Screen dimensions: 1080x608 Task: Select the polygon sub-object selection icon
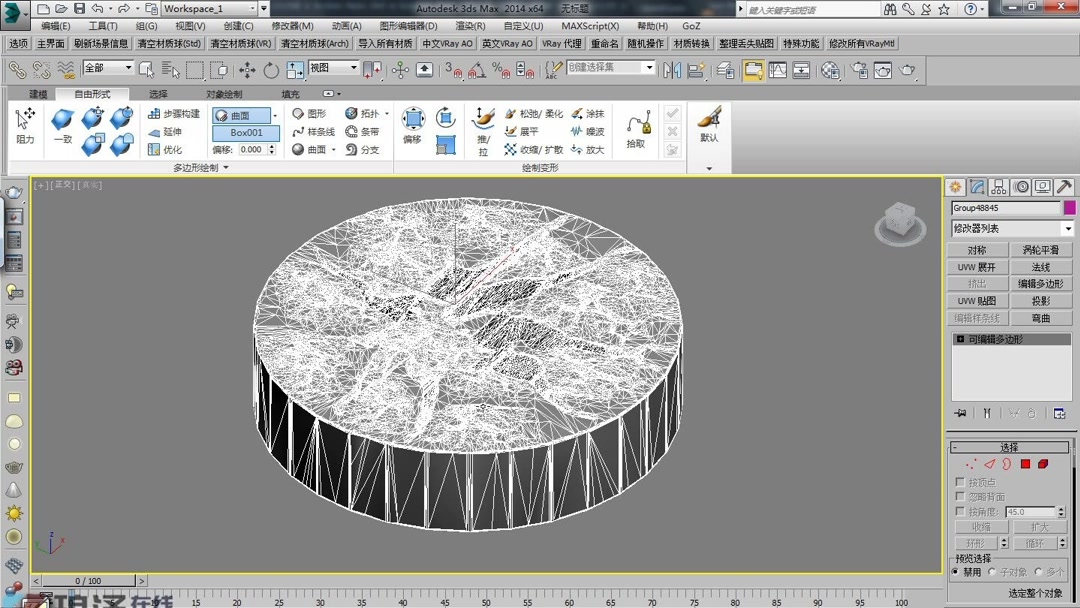1025,463
